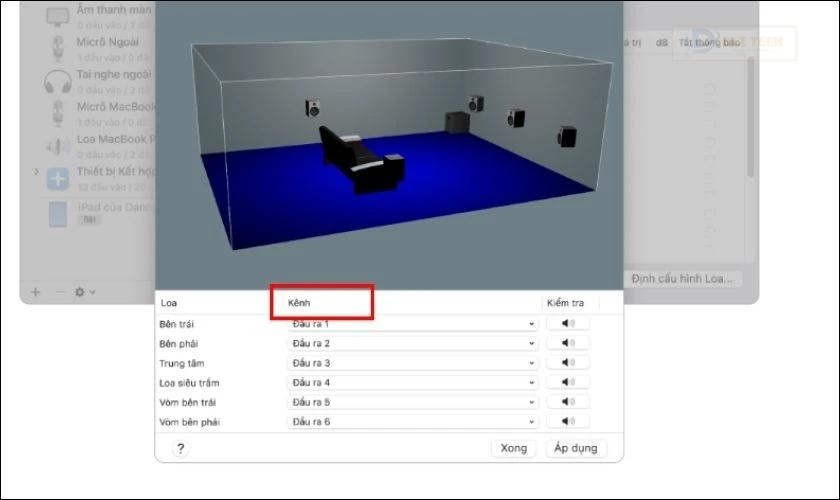The height and width of the screenshot is (500, 840).
Task: Play test sound for Vòm bên trái
Action: (568, 402)
